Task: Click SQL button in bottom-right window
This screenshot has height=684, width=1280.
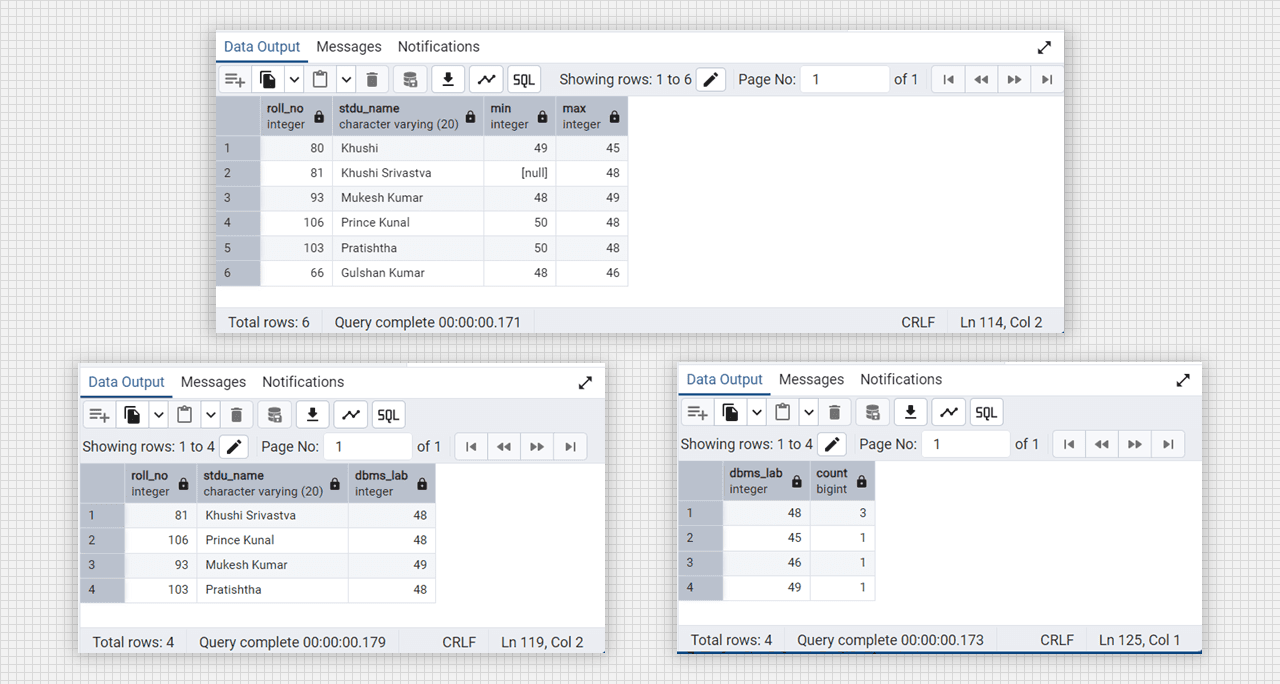Action: (x=986, y=412)
